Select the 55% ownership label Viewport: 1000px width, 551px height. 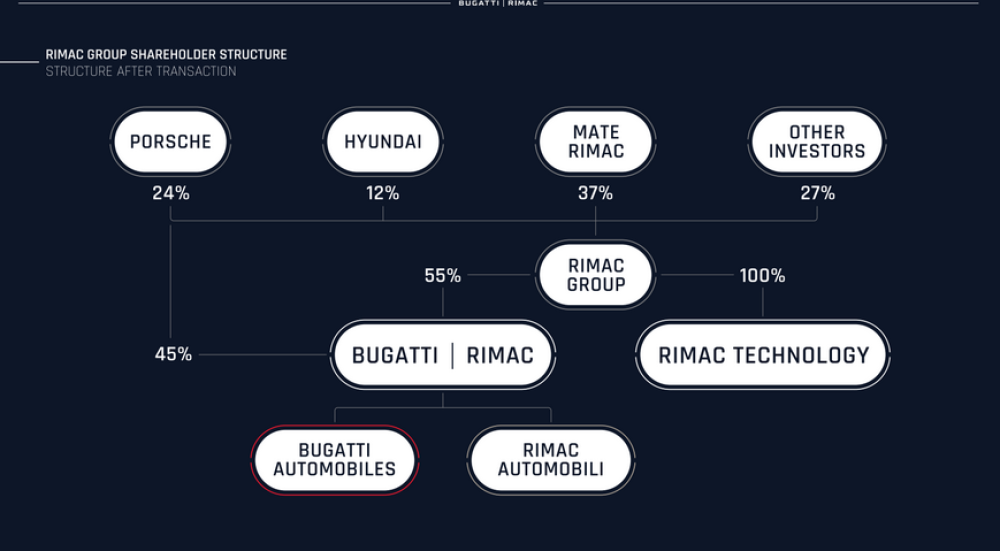[x=443, y=276]
